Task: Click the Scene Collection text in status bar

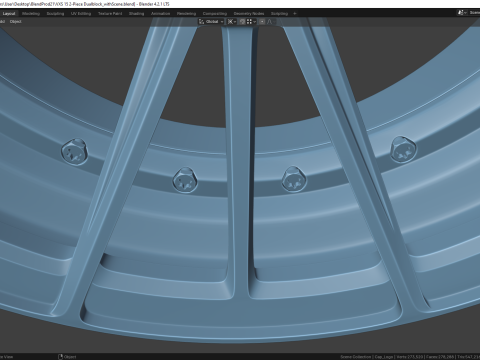Action: coord(355,357)
